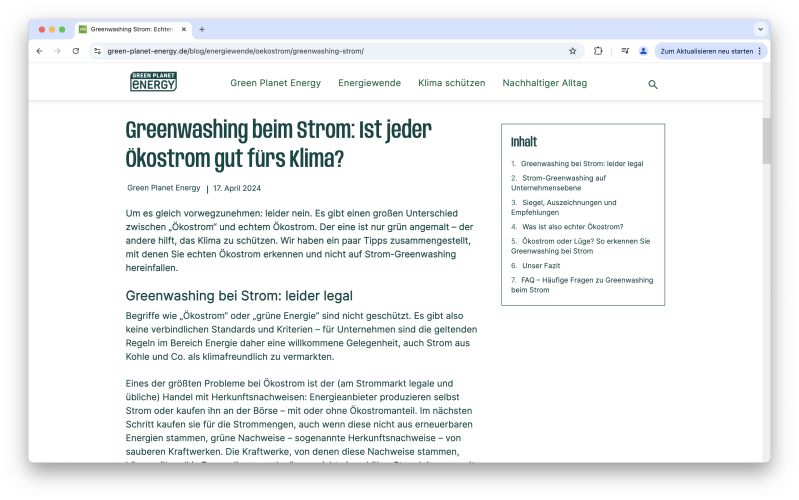This screenshot has height=500, width=799.
Task: Open the Chrome profile avatar
Action: click(x=644, y=51)
